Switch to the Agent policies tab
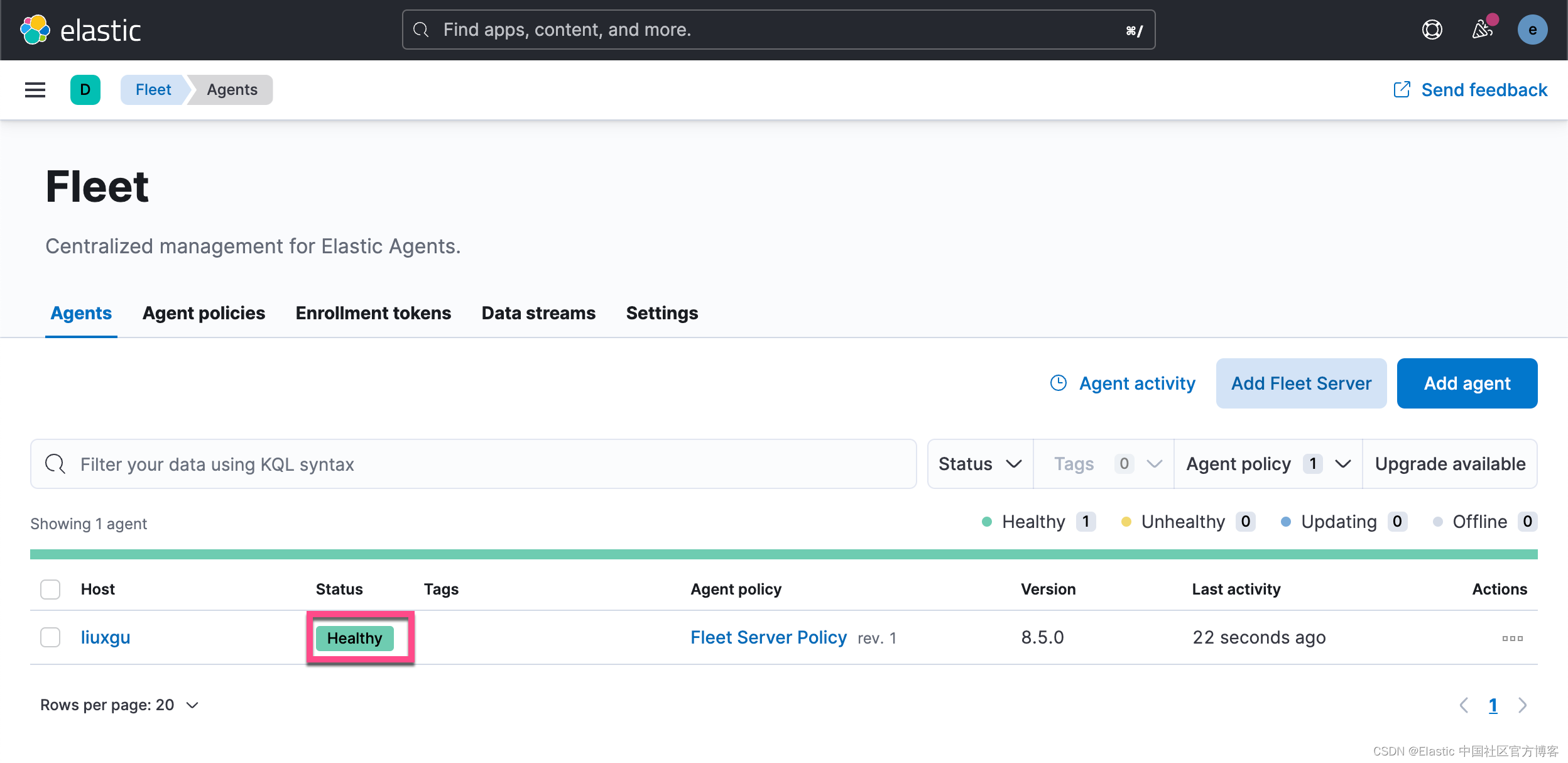The image size is (1568, 763). click(x=204, y=313)
